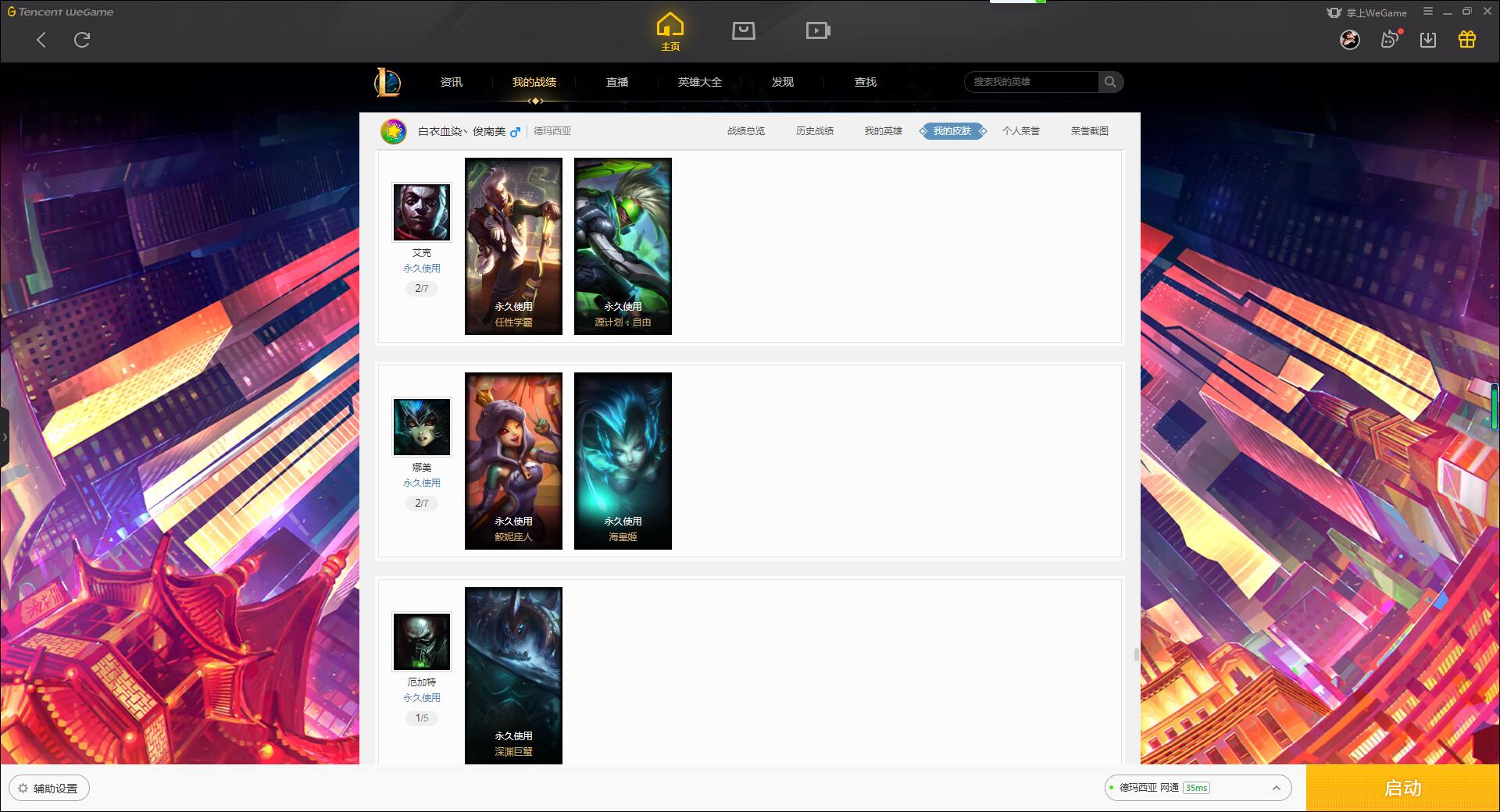This screenshot has height=812, width=1500.
Task: Click the 35ms latency badge
Action: 1196,788
